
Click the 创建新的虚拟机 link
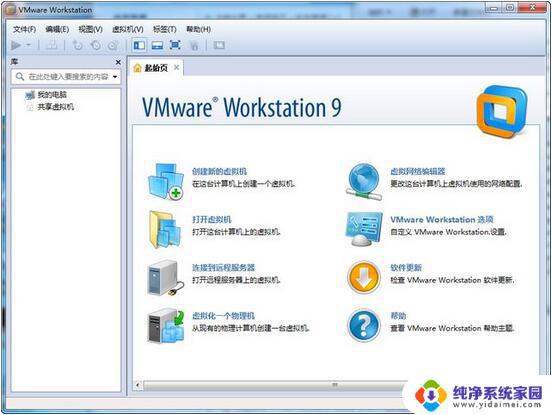pos(219,171)
